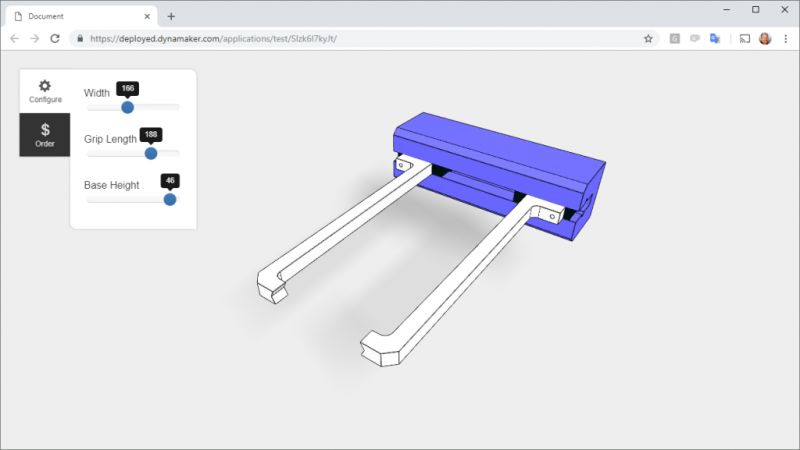Open the Chrome three-dot menu
This screenshot has width=800, height=450.
tap(786, 39)
